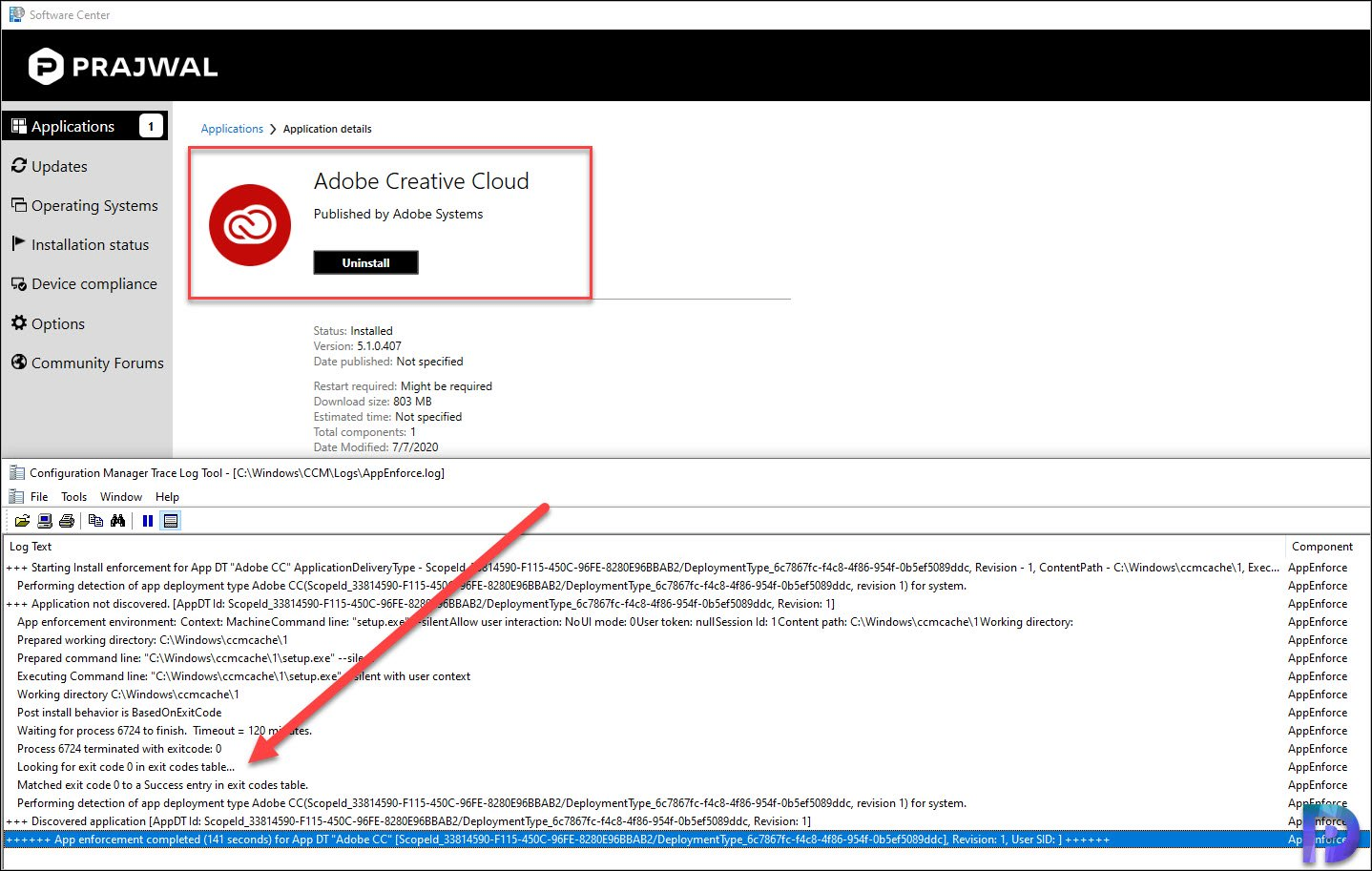Print the log using printer icon
The height and width of the screenshot is (871, 1372).
tap(67, 521)
